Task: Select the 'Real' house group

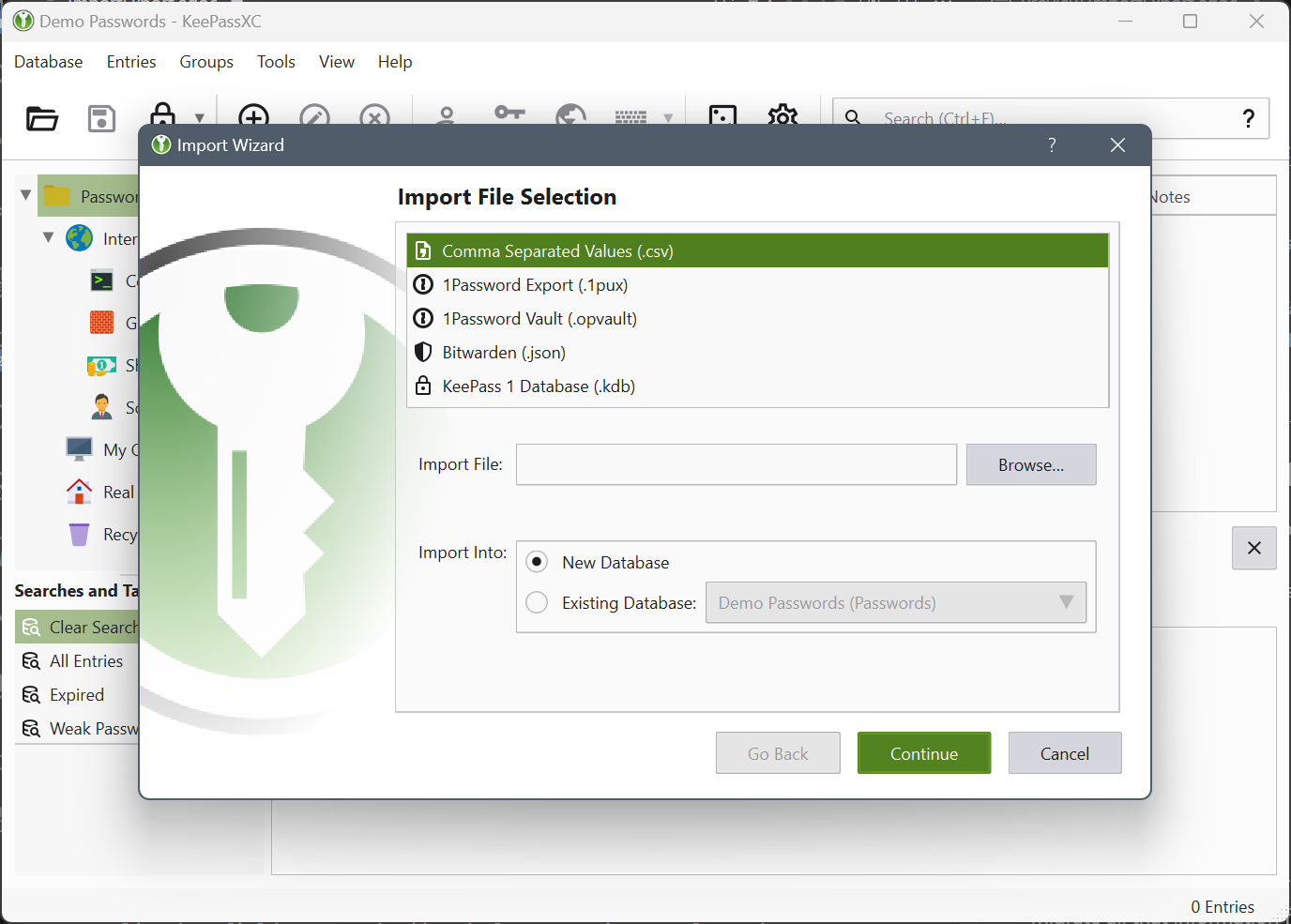Action: pos(101,492)
